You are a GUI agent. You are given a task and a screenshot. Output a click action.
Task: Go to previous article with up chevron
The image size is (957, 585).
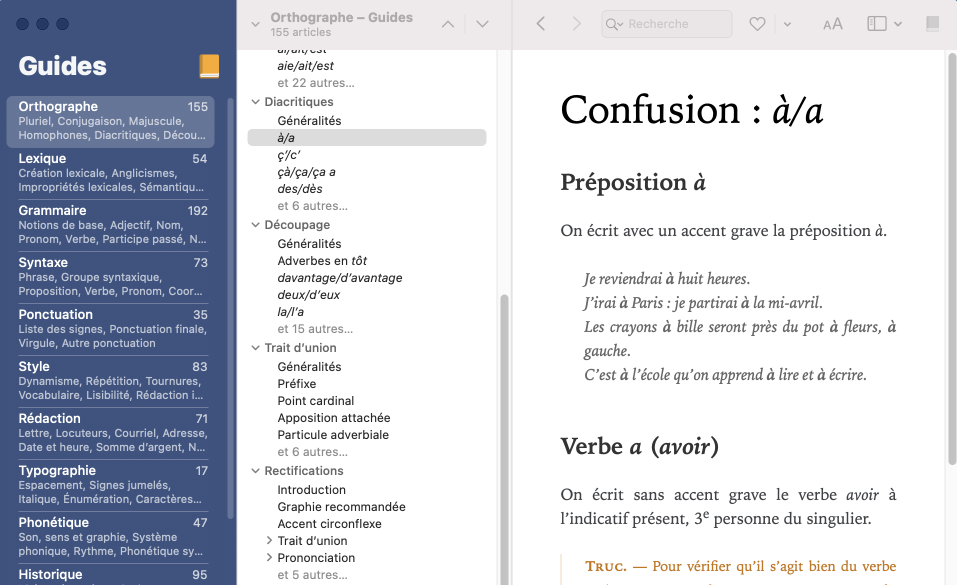448,24
